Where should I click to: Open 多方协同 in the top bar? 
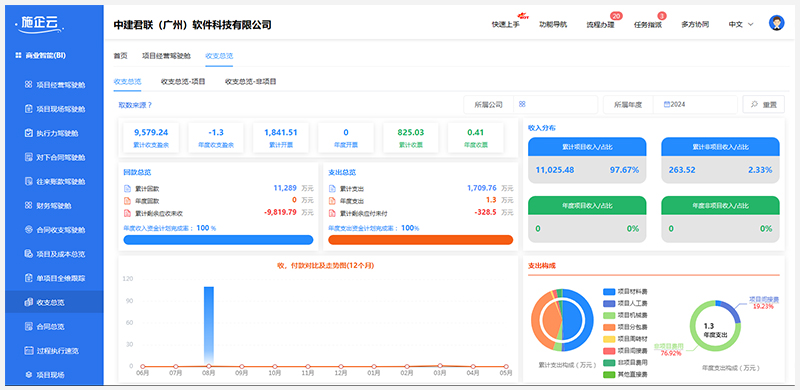coord(695,24)
